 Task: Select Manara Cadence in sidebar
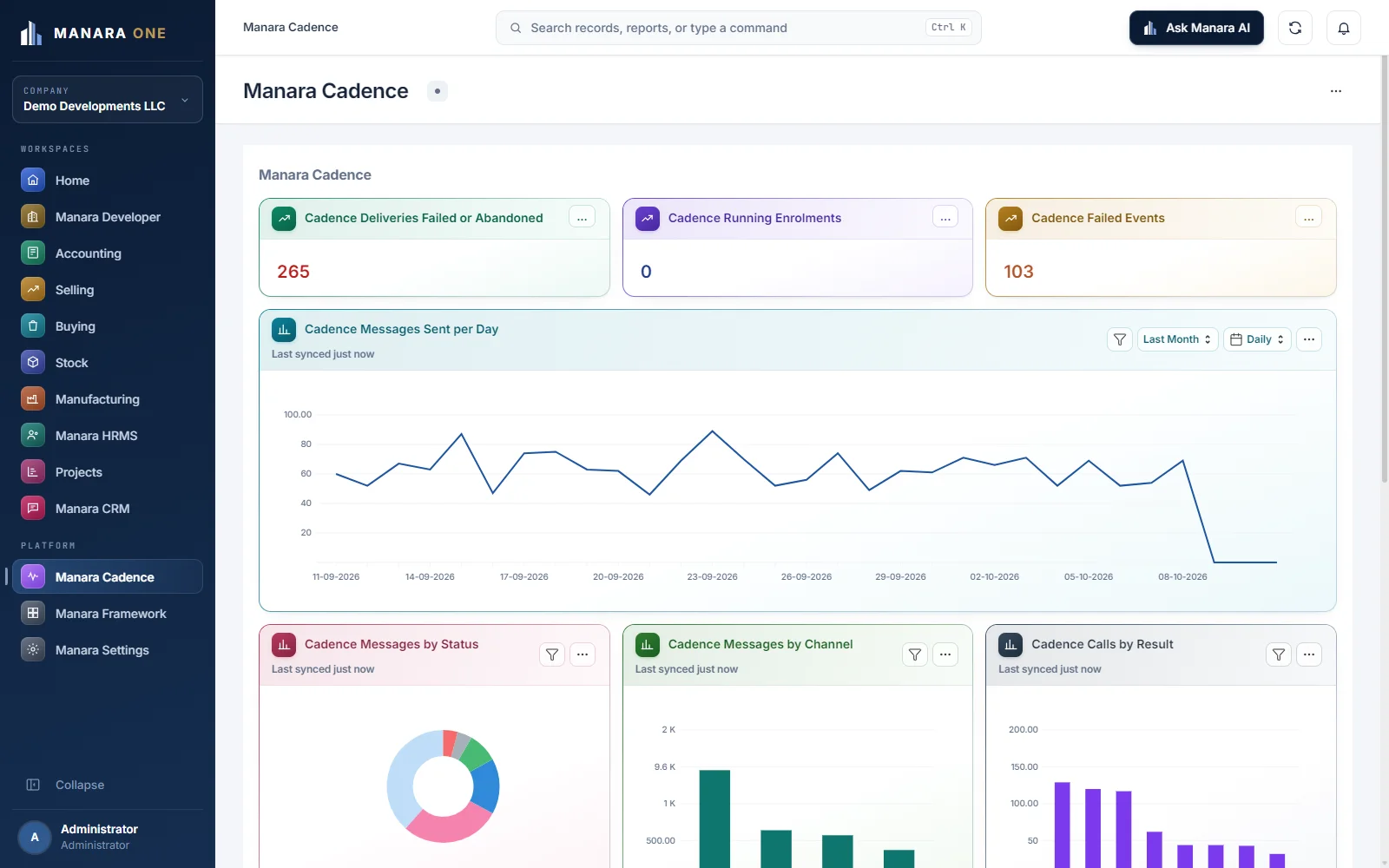coord(108,576)
